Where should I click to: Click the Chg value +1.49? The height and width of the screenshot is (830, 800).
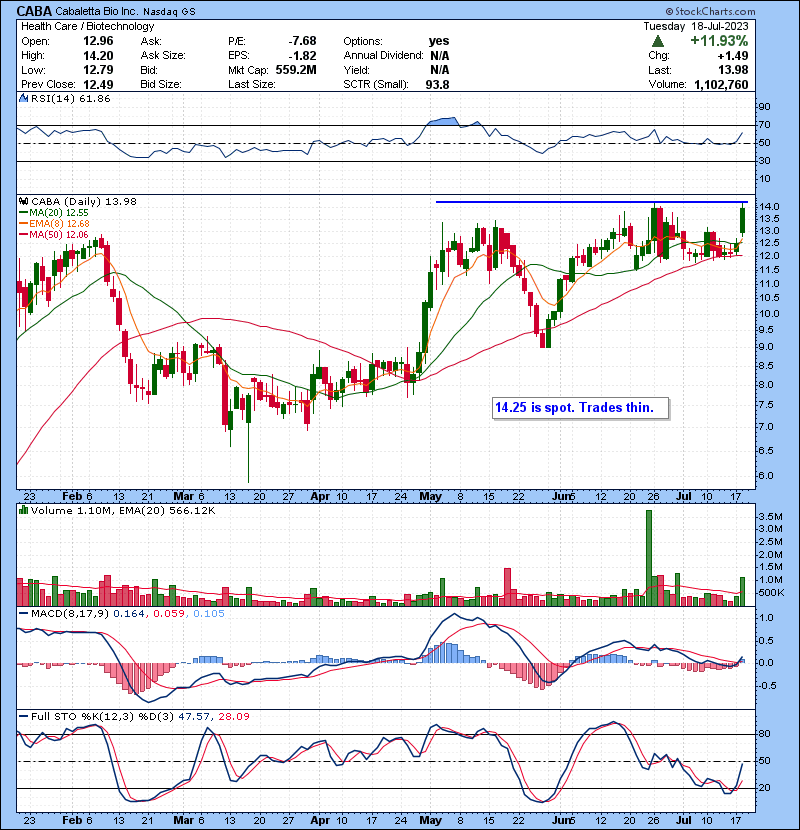(733, 56)
